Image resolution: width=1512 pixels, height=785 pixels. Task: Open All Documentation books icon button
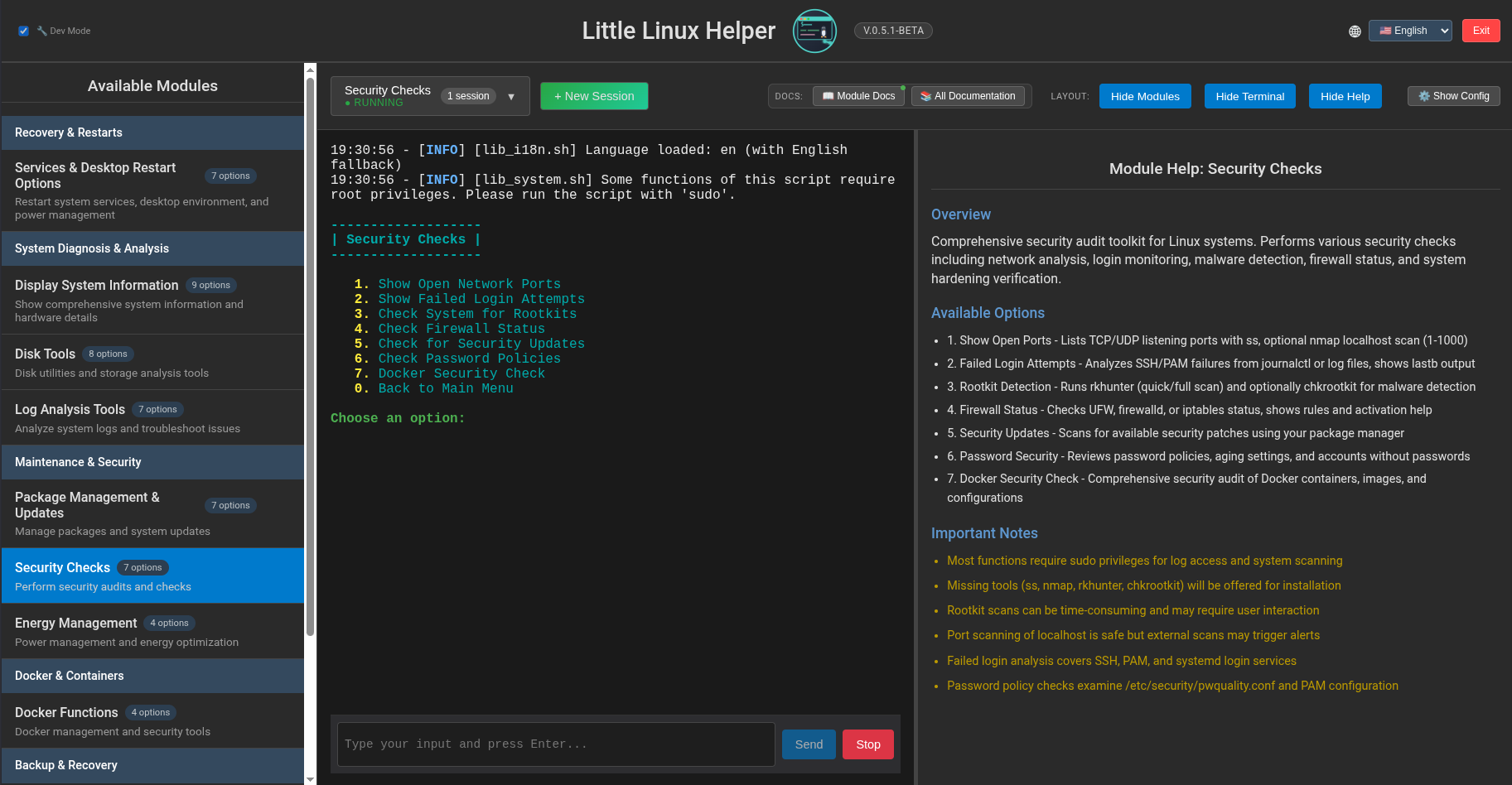click(968, 96)
